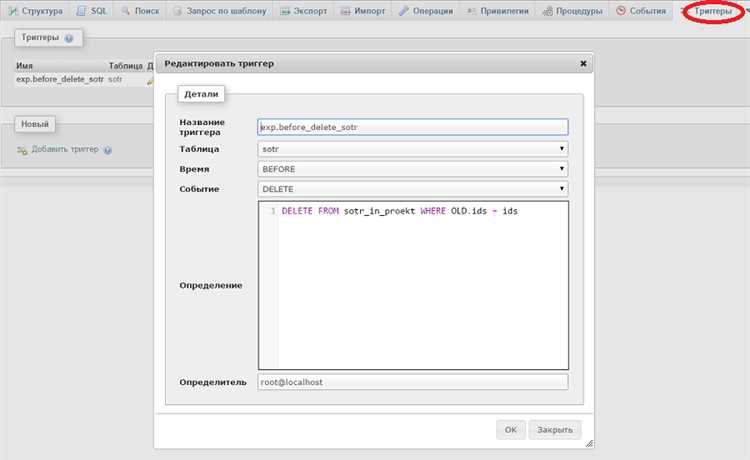Open the Событие dropdown set to DELETE
The width and height of the screenshot is (750, 460).
[412, 188]
